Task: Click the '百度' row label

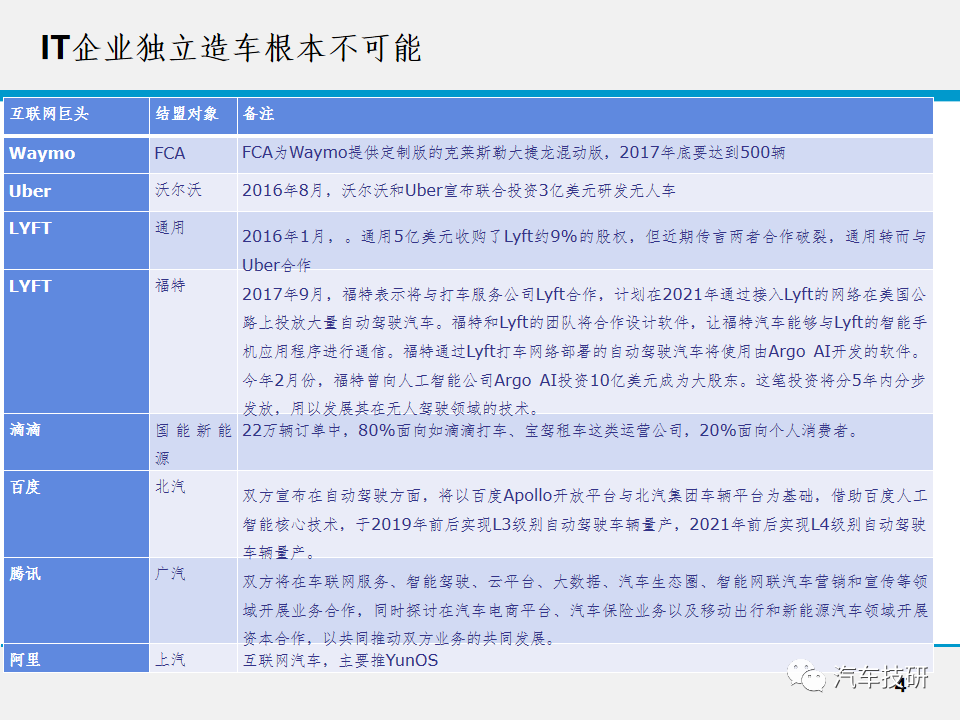Action: coord(25,487)
